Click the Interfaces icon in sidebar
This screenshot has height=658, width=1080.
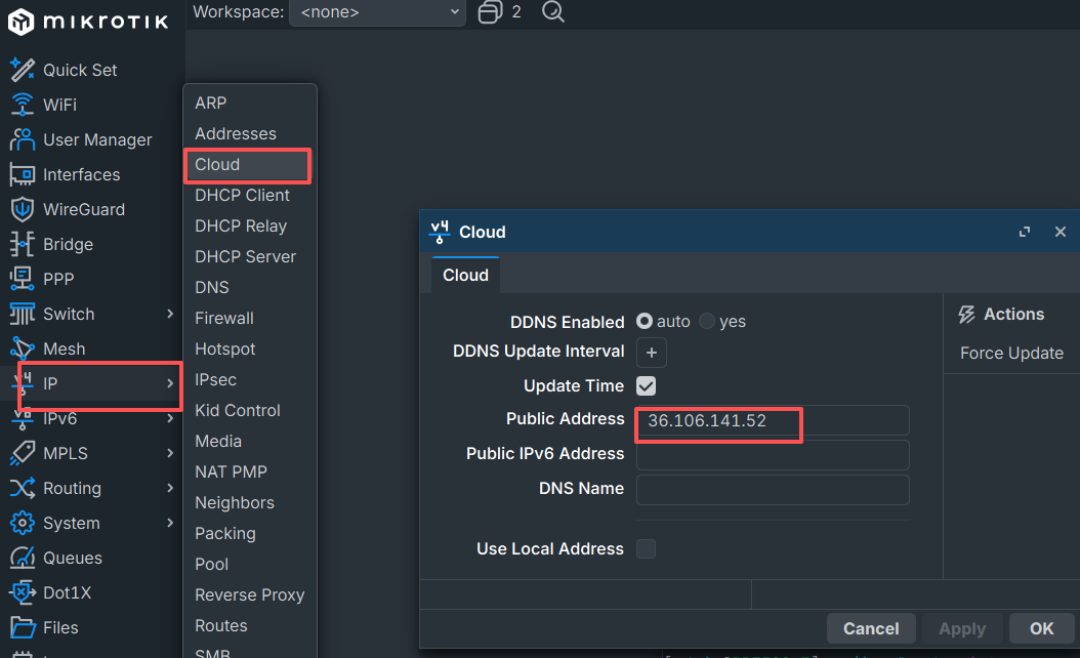pyautogui.click(x=22, y=174)
